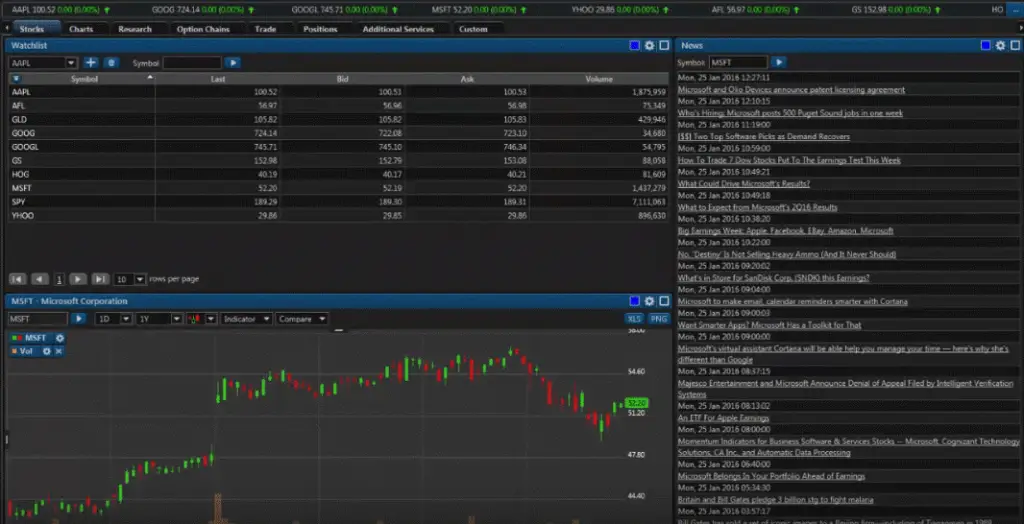Sort watchlist by Bid column header
Screen dimensions: 1024x524
343,79
